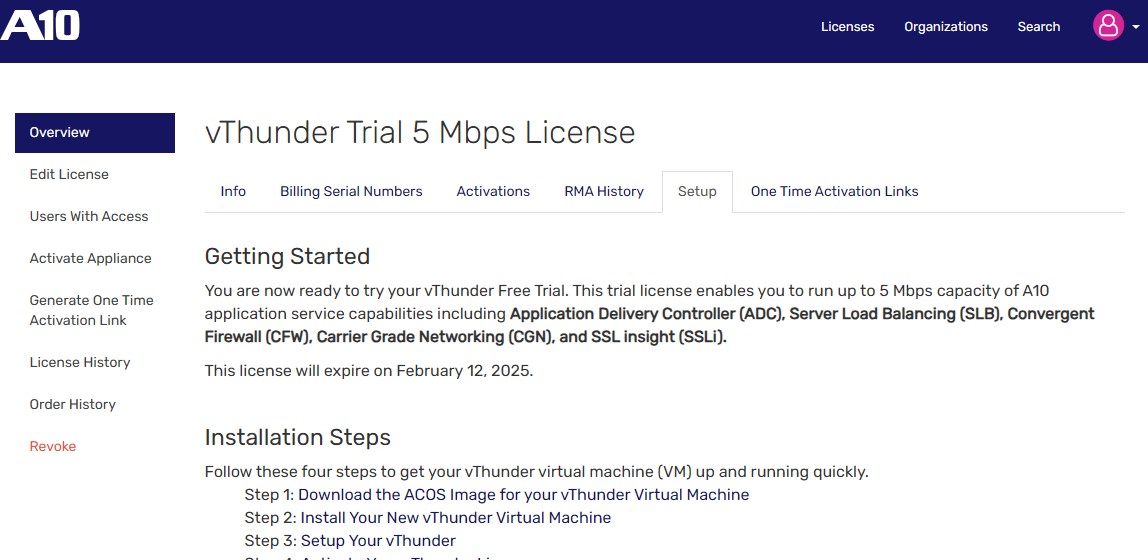
Task: View License History in the sidebar
Action: pyautogui.click(x=80, y=362)
